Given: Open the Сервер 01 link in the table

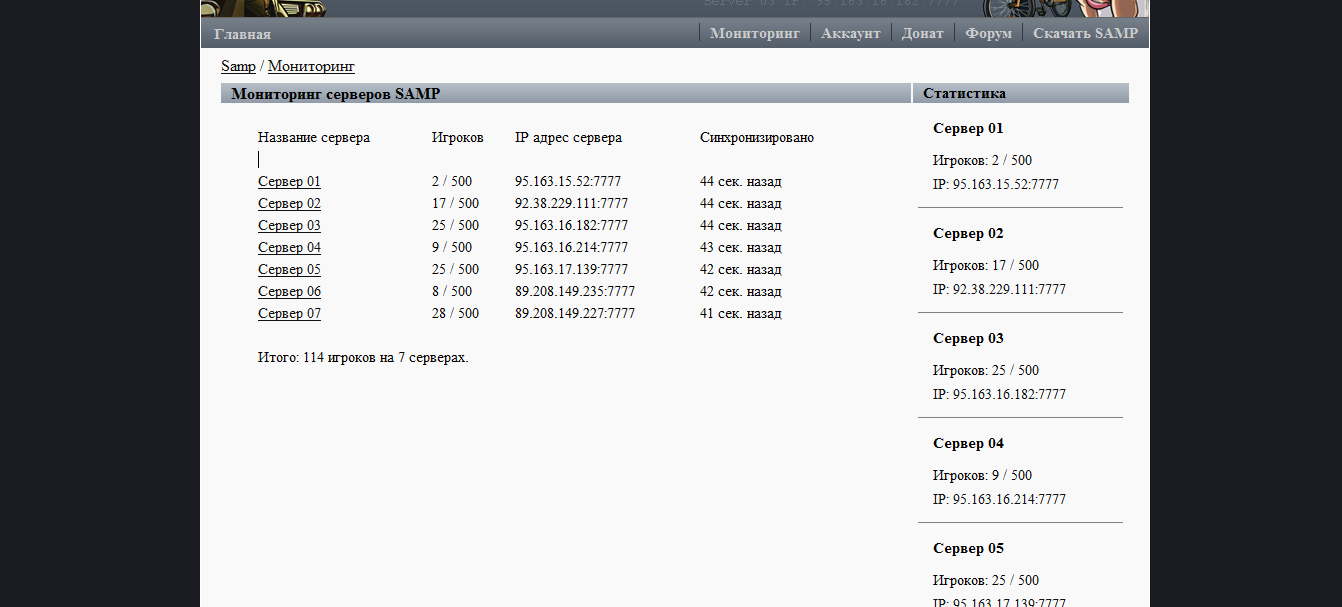Looking at the screenshot, I should (289, 182).
